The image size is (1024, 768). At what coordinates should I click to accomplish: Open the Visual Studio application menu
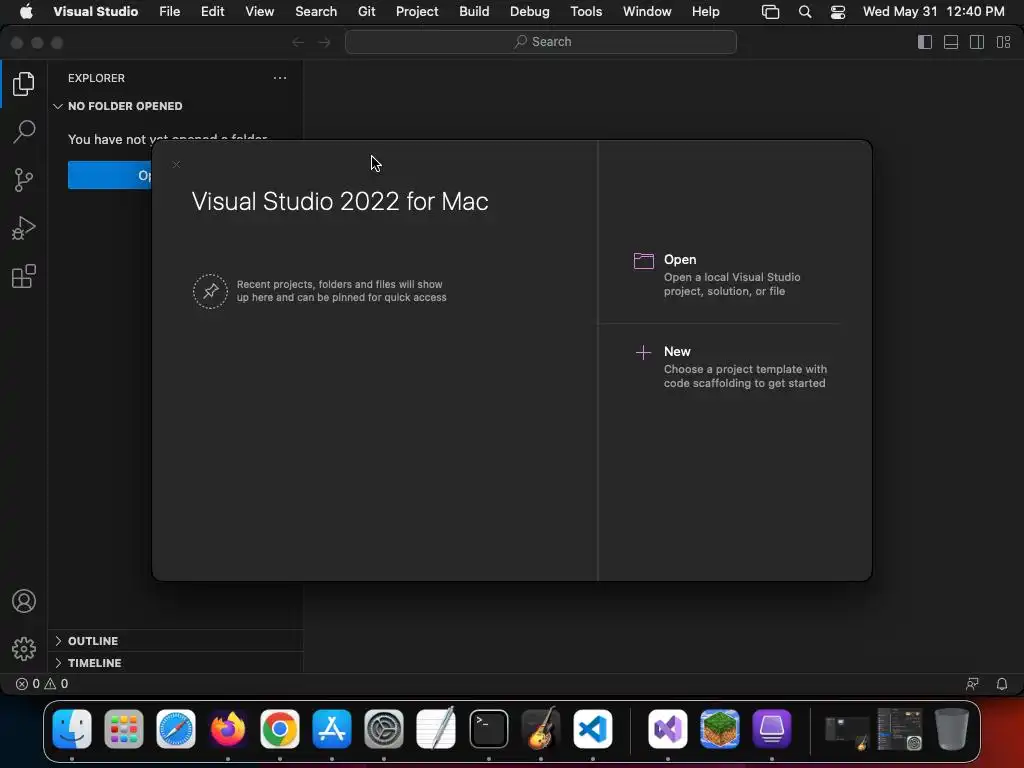tap(95, 11)
